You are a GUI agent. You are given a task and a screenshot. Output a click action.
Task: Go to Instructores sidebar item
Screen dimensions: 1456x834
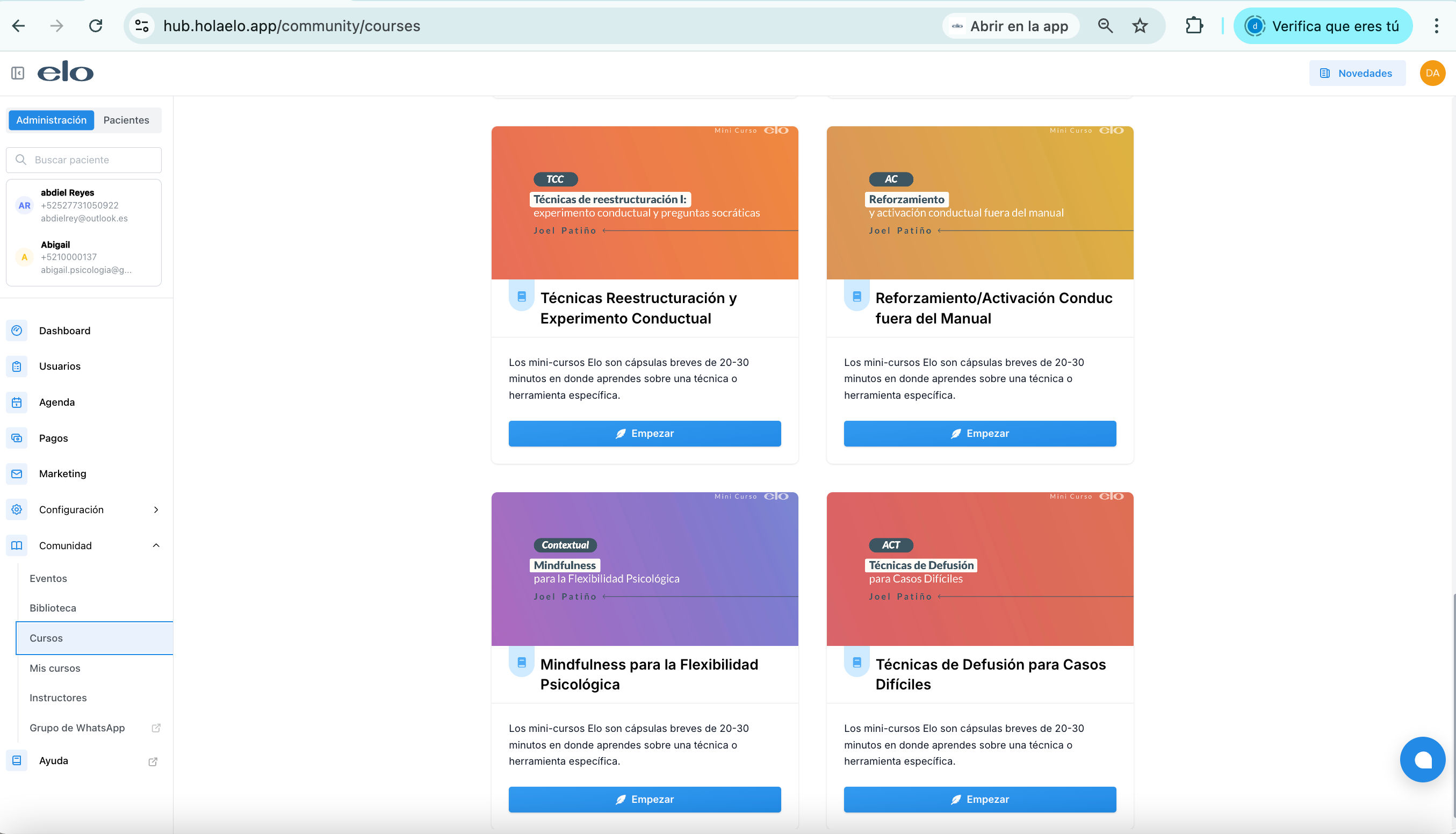pos(59,698)
